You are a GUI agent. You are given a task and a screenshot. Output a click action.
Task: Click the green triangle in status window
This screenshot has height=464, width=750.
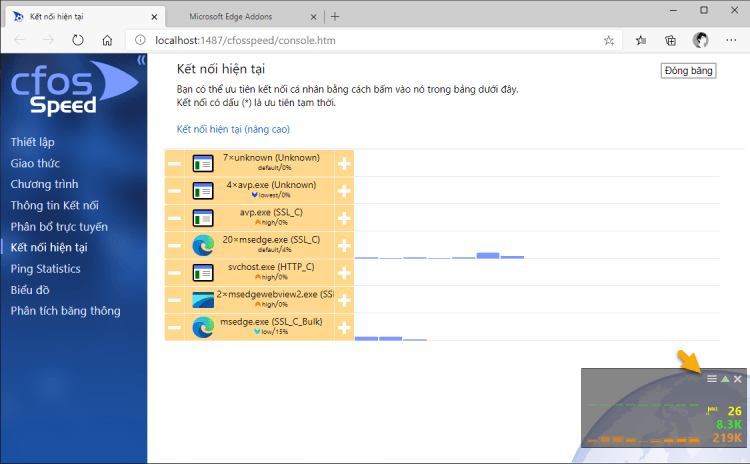coord(725,379)
